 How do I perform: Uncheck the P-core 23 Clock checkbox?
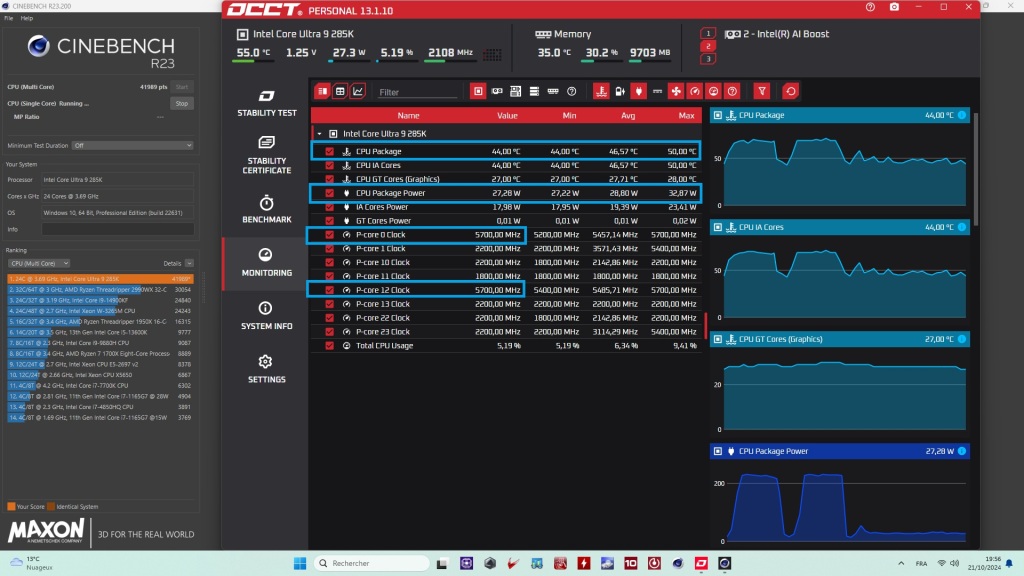[x=329, y=332]
